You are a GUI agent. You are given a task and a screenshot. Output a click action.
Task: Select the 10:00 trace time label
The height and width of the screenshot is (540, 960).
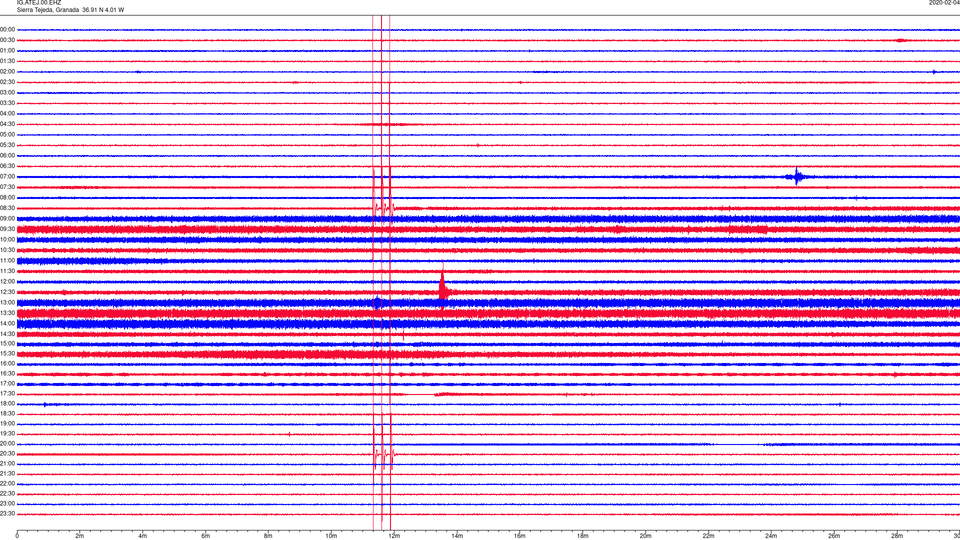pyautogui.click(x=8, y=240)
